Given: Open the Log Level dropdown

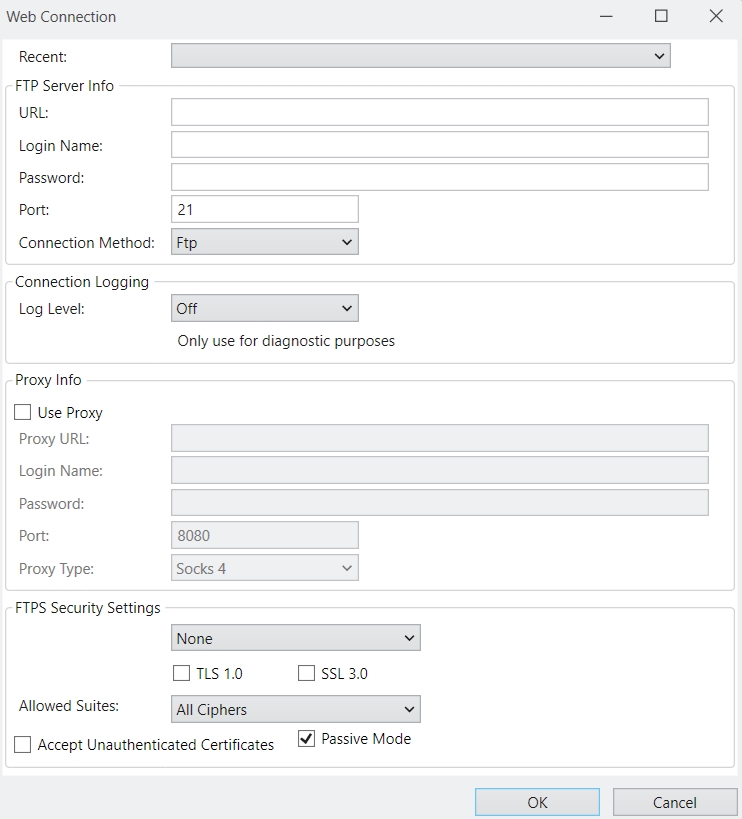Looking at the screenshot, I should click(264, 308).
